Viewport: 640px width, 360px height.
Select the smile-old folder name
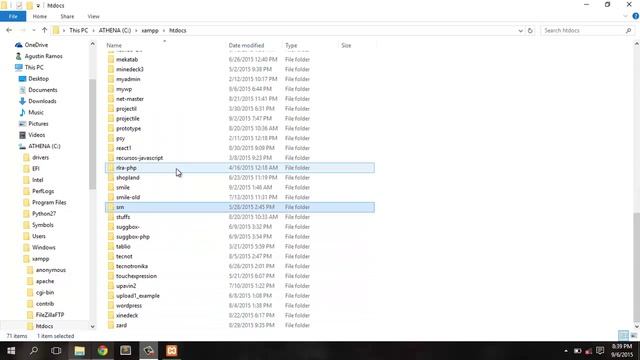click(128, 197)
